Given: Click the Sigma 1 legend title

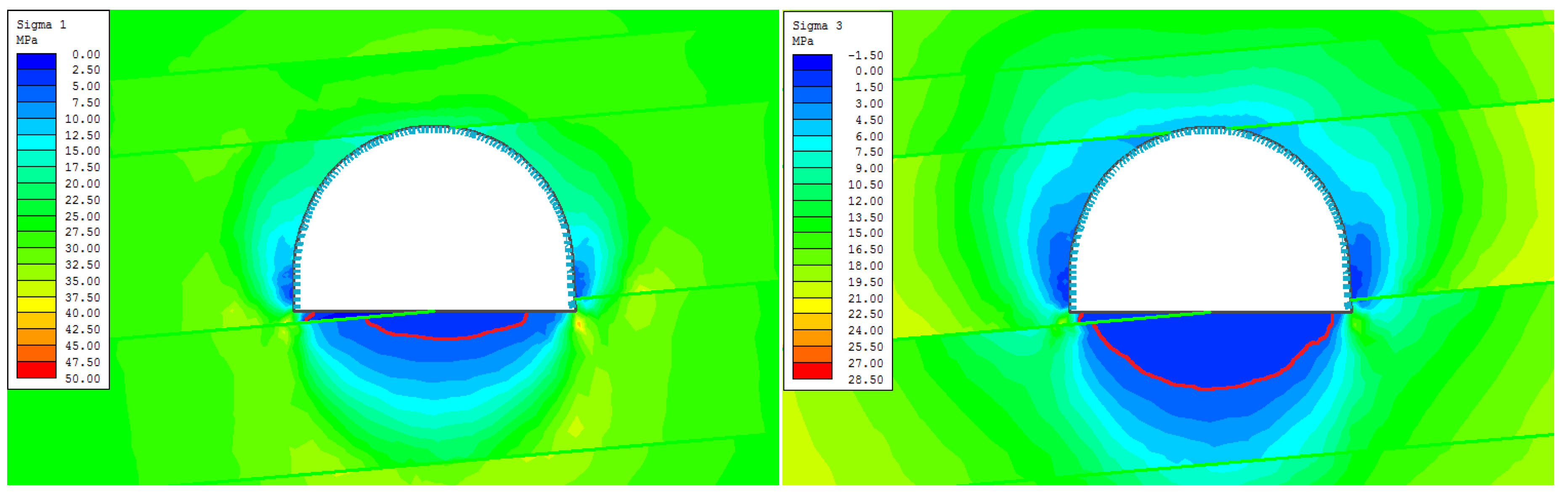Looking at the screenshot, I should click(x=41, y=24).
